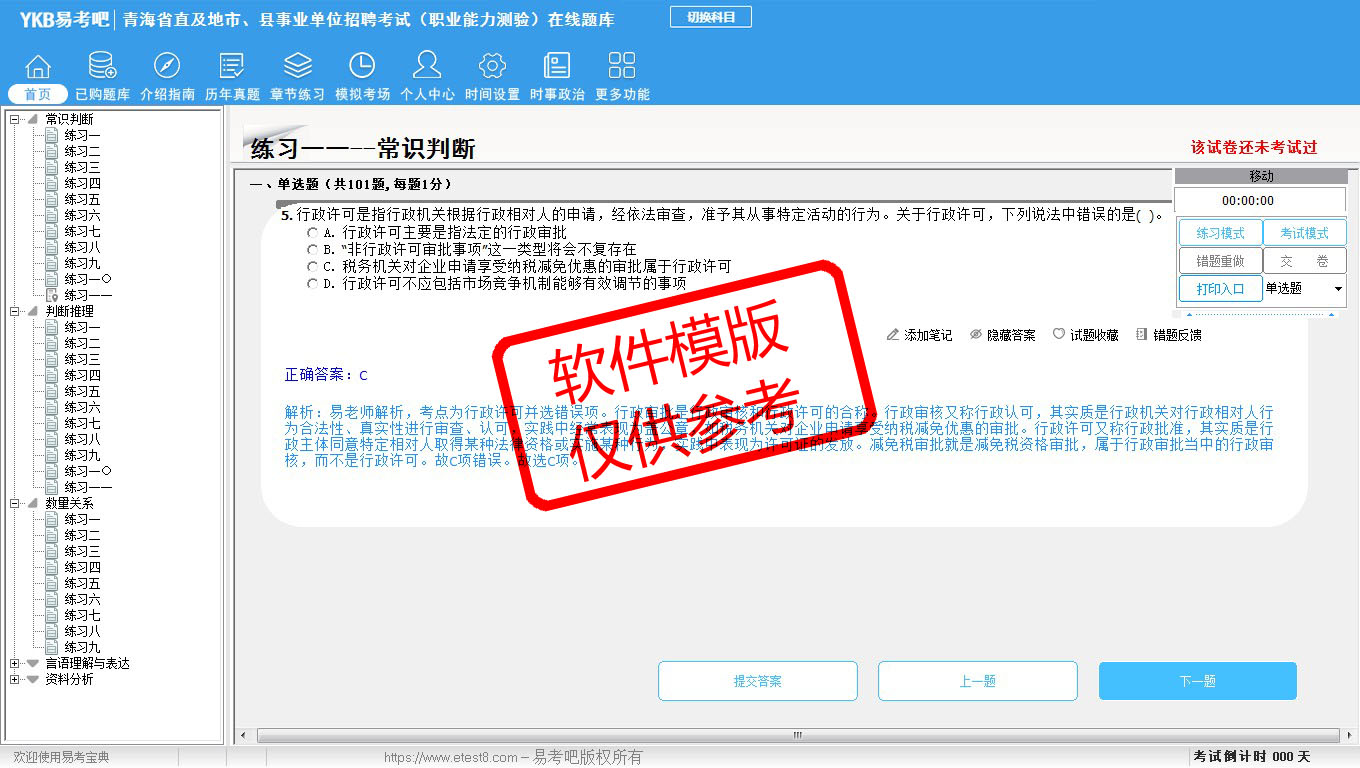Click the 介绍指南 compass icon
This screenshot has width=1360, height=768.
coord(167,66)
